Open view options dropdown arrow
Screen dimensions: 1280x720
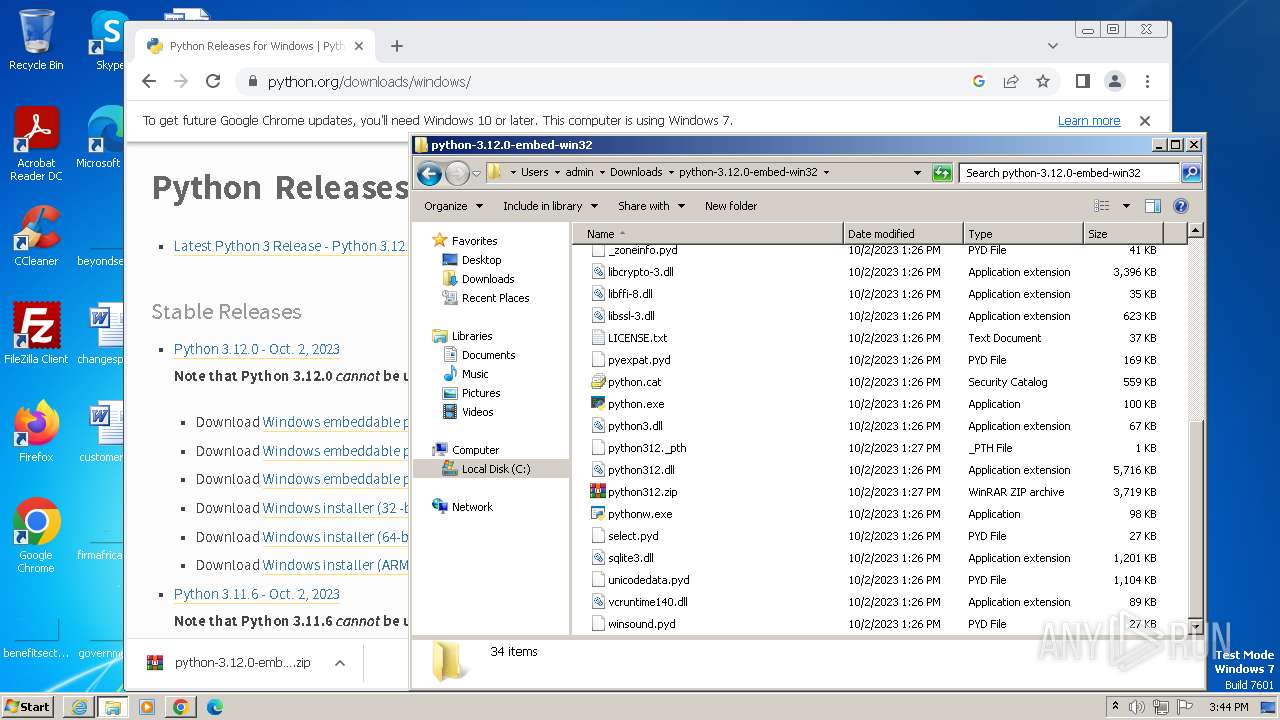[1125, 206]
